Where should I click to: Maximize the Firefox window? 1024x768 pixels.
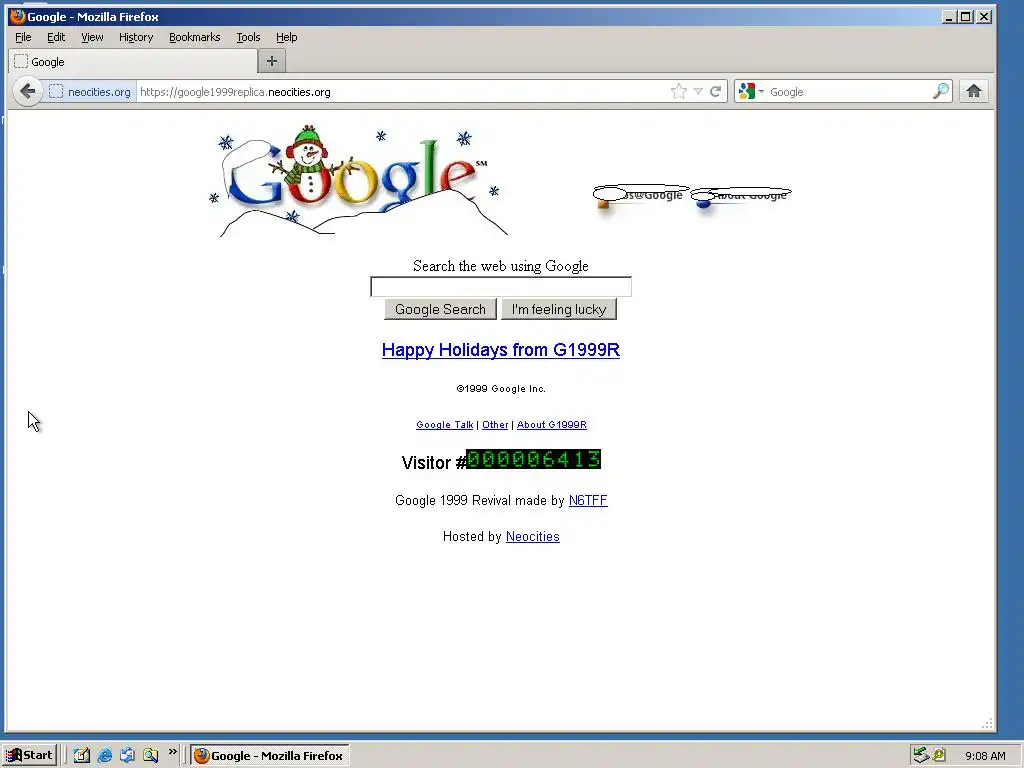(x=966, y=16)
